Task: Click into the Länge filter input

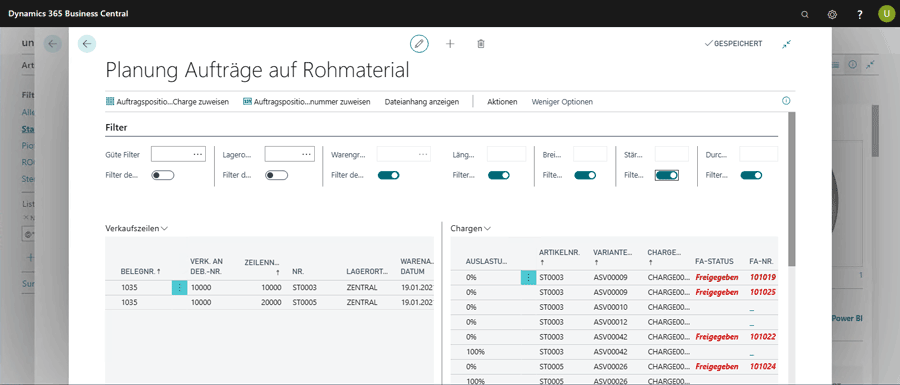Action: (x=506, y=154)
